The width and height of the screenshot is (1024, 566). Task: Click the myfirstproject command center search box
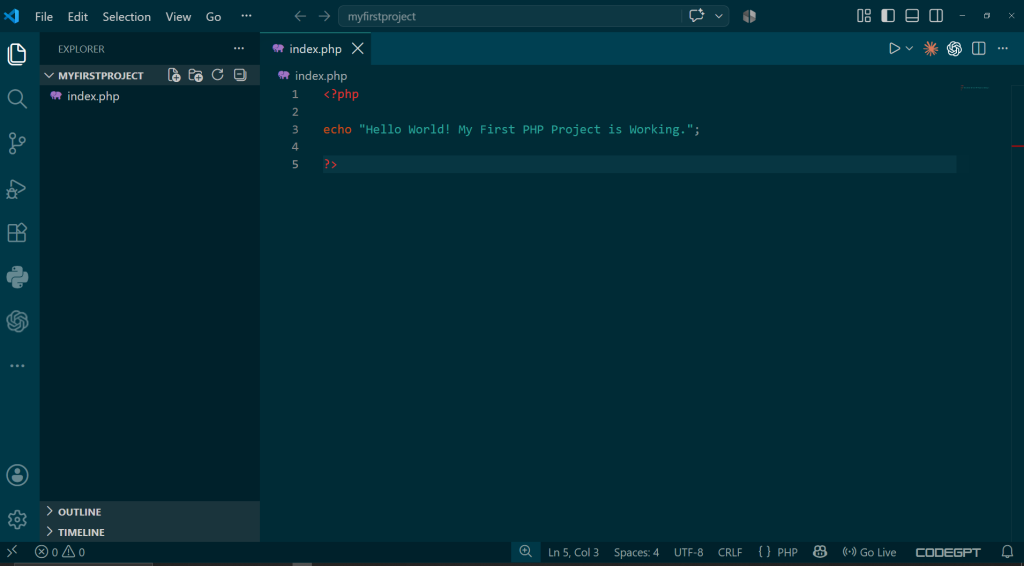point(510,16)
